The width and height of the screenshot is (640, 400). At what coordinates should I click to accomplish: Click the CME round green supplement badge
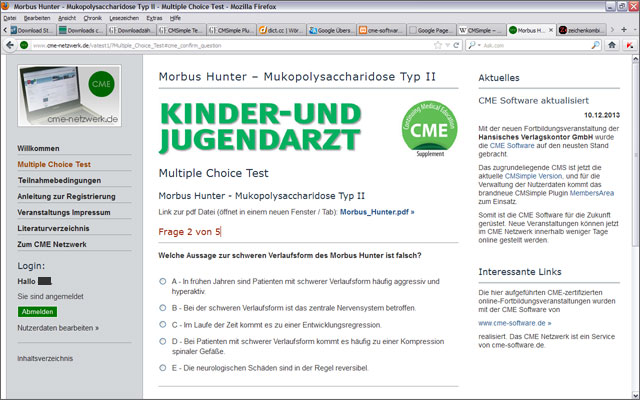click(429, 129)
